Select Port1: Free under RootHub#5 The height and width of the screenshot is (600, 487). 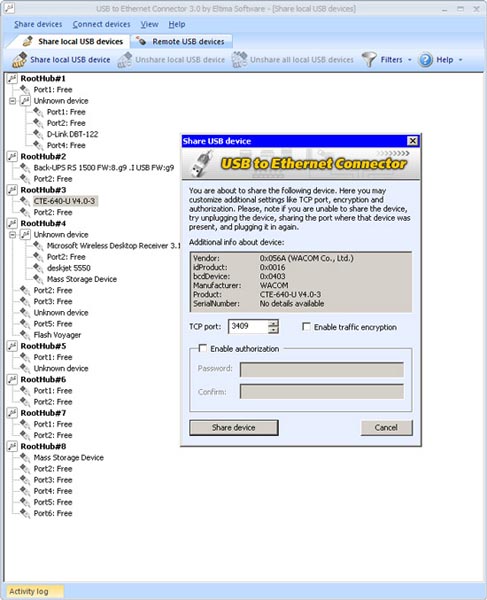click(53, 357)
